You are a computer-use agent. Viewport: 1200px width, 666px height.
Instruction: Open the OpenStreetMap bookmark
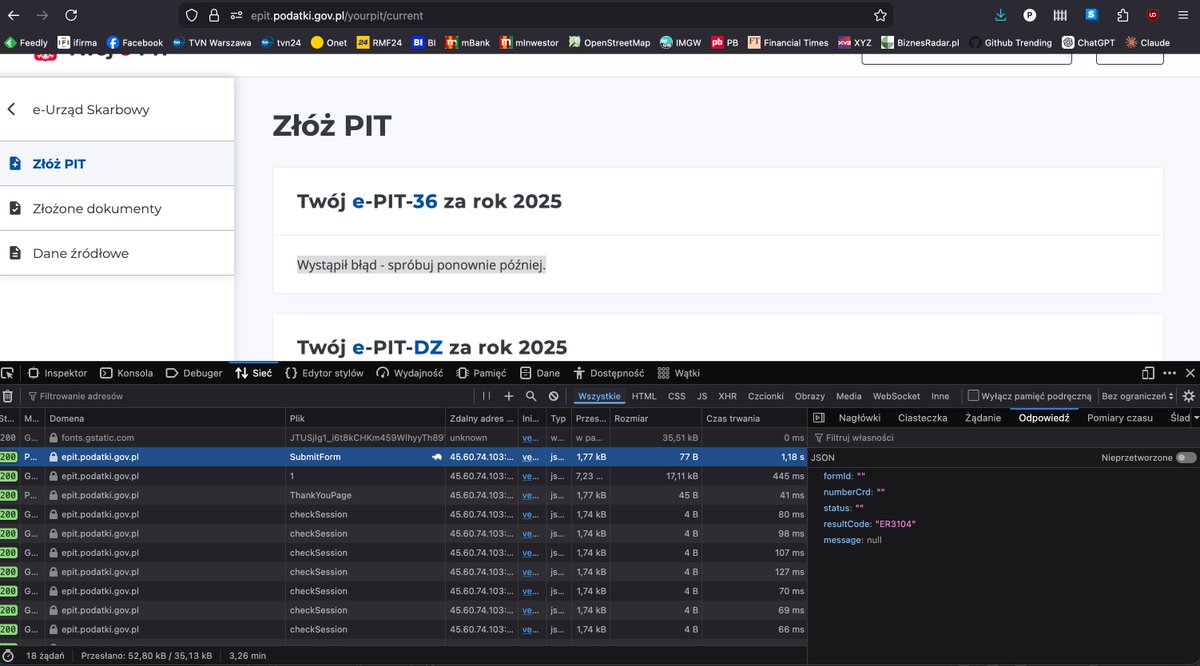609,43
